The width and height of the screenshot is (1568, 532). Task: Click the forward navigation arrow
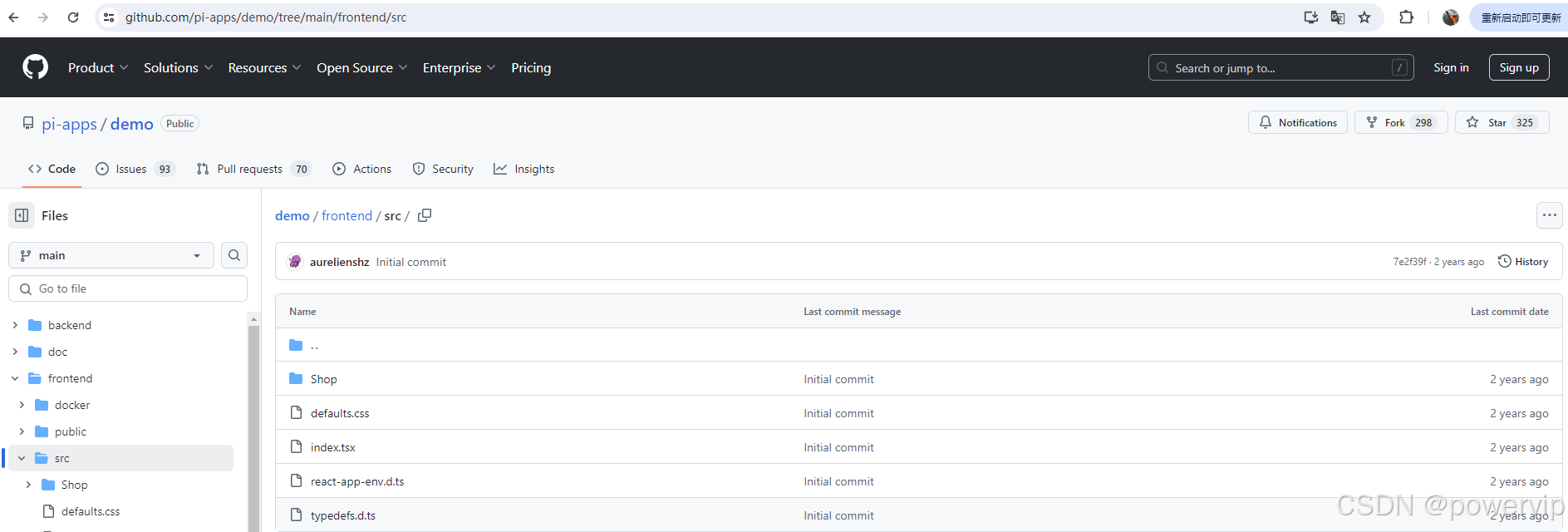[43, 17]
